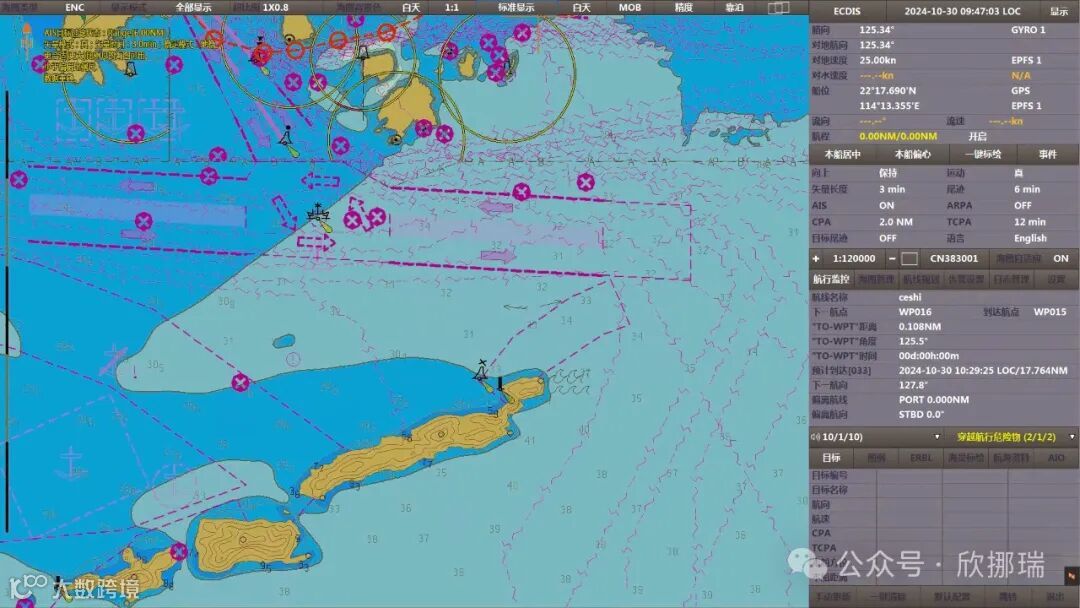Click the circled caution symbol above long island
This screenshot has width=1080, height=608.
click(x=293, y=359)
